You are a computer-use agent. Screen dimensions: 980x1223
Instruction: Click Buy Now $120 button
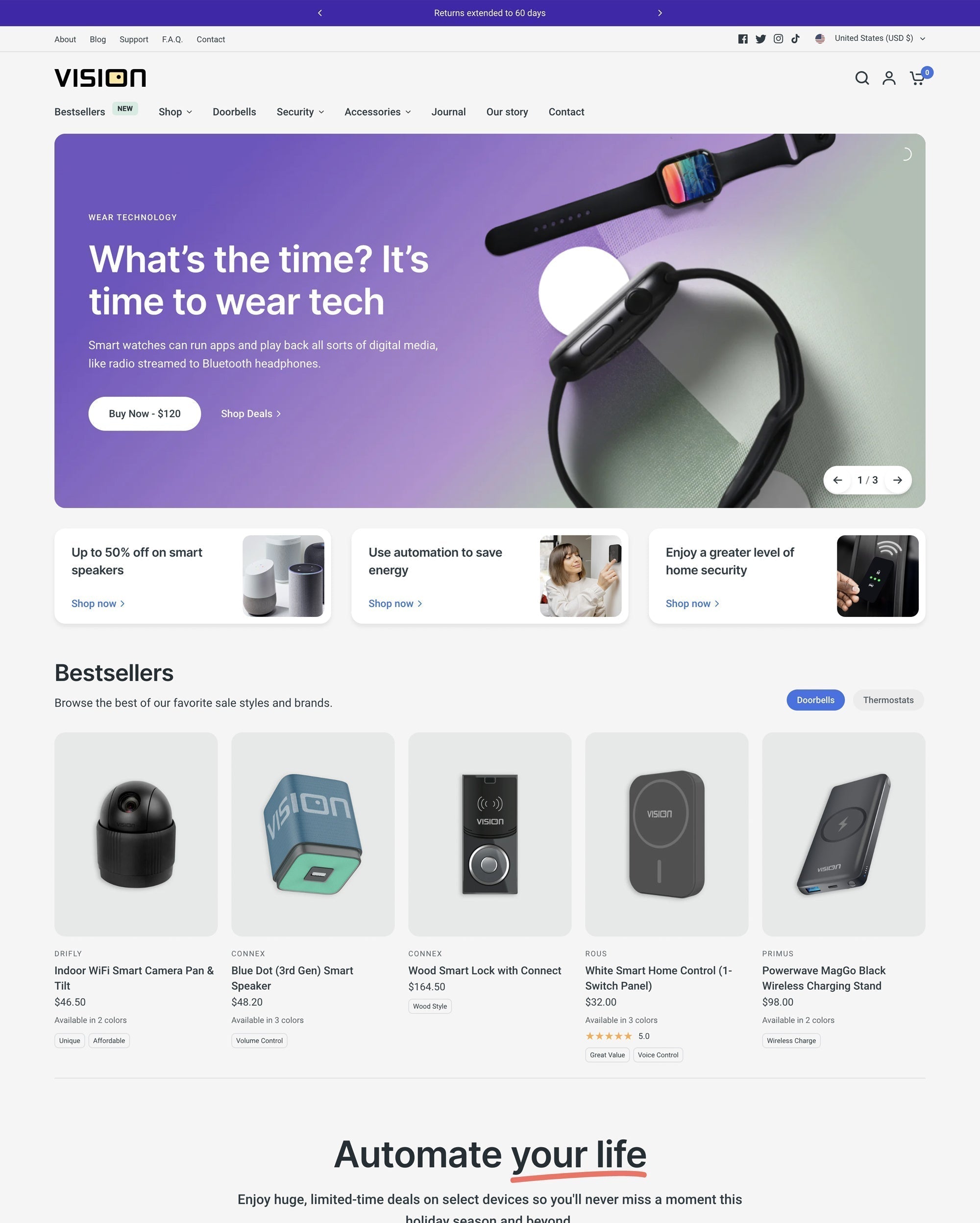point(145,413)
